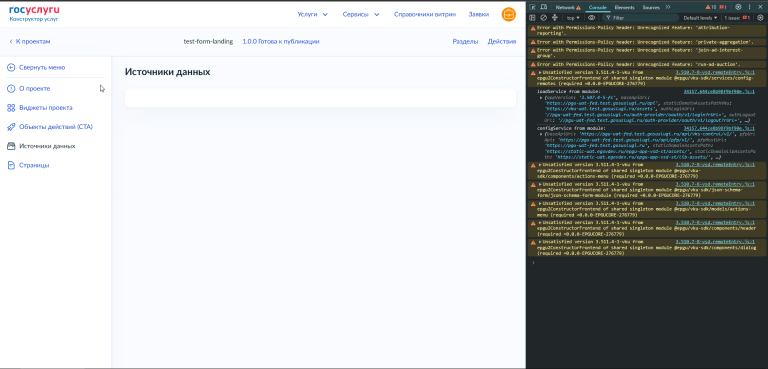
Task: Select Виджеты проекта in sidebar
Action: [x=46, y=108]
